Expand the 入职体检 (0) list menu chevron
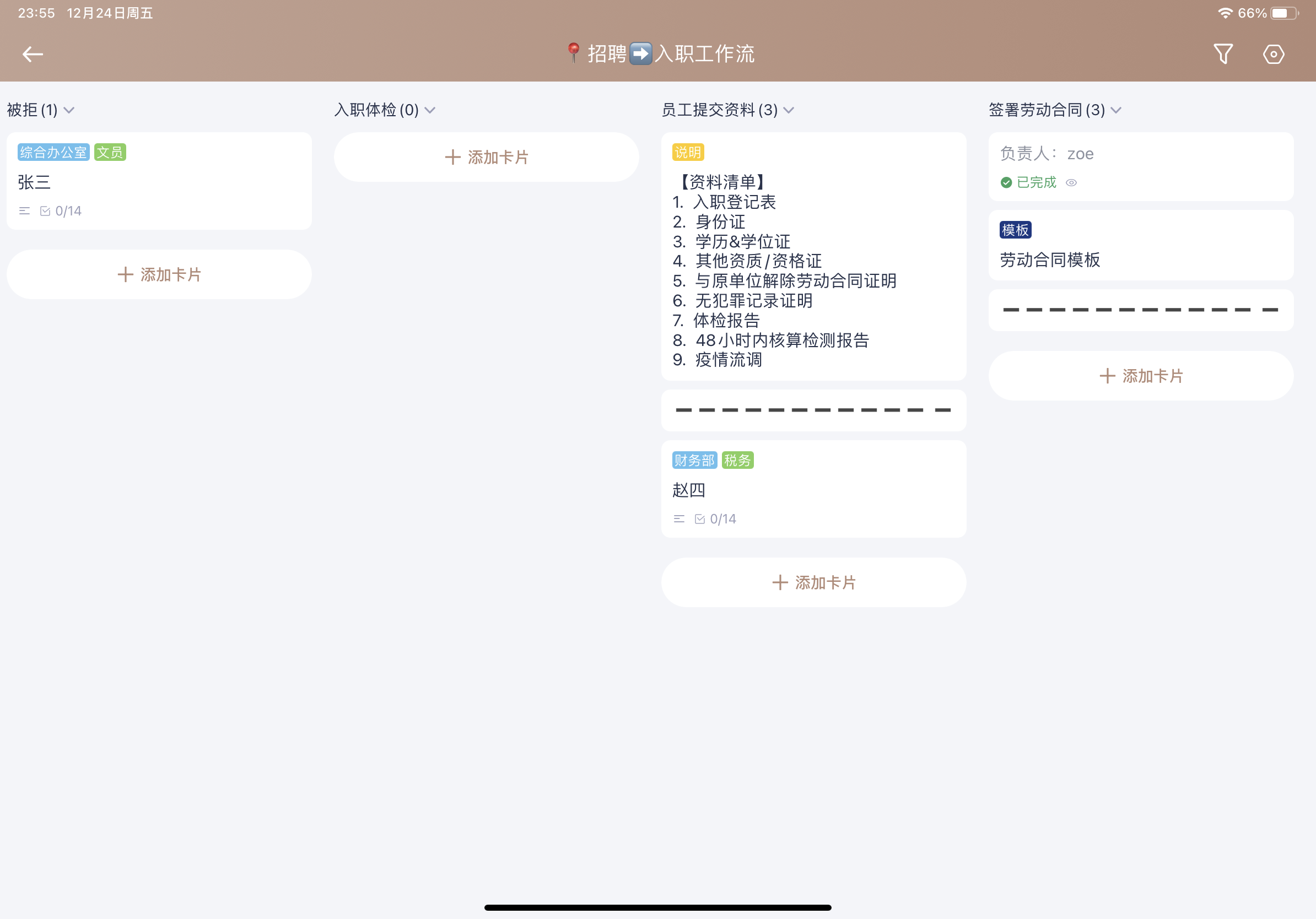Viewport: 1316px width, 919px height. (x=430, y=110)
